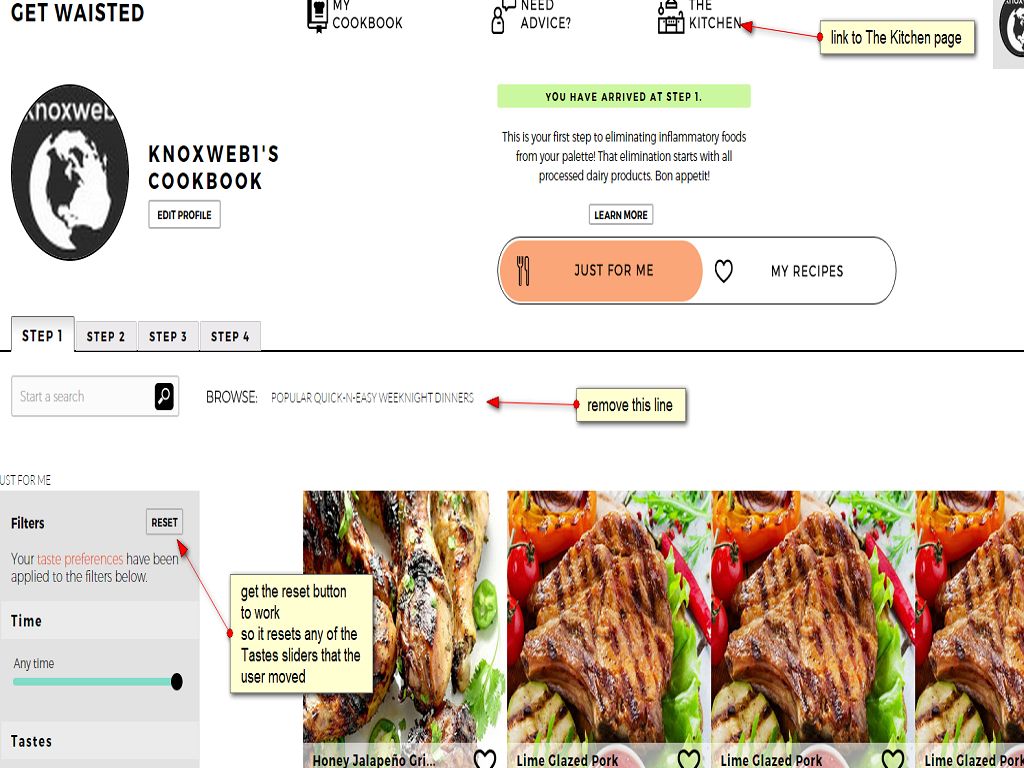Switch to My Recipes view
Screen dimensions: 1024x768
(798, 270)
